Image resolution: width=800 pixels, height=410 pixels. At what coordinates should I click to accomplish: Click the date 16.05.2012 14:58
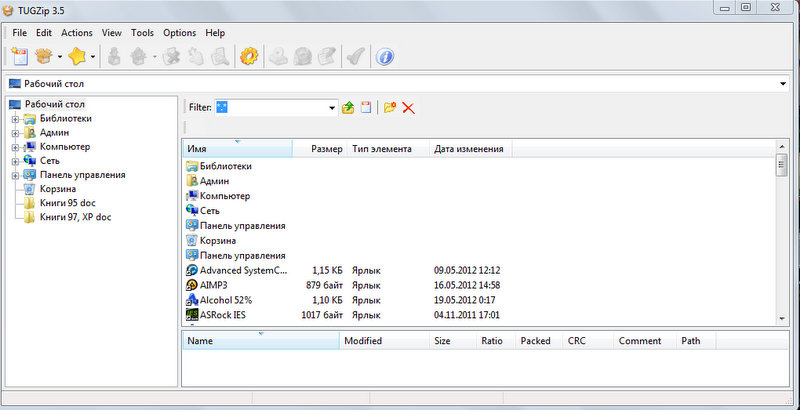tap(467, 285)
